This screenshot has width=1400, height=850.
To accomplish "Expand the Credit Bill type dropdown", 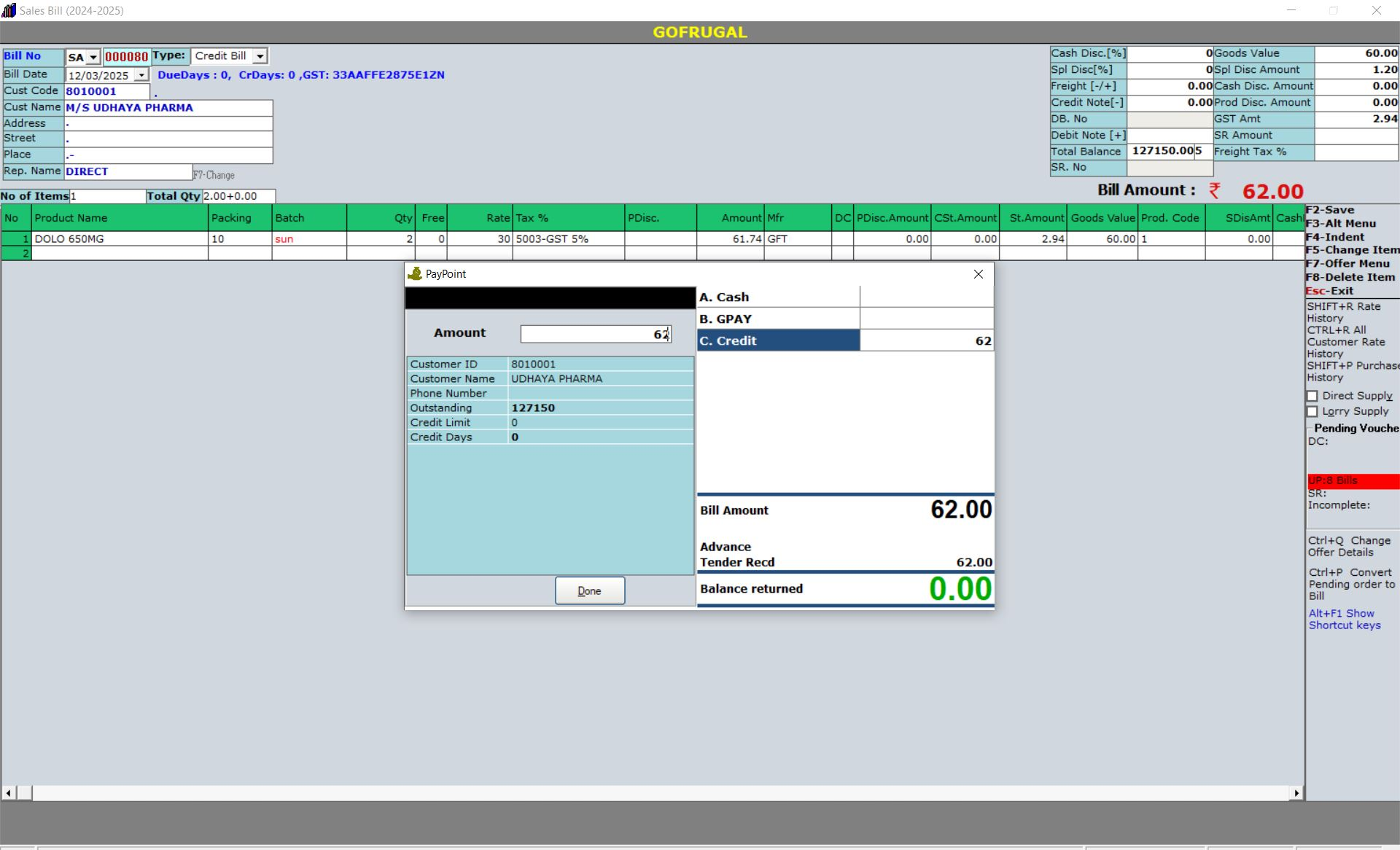I will pos(260,56).
